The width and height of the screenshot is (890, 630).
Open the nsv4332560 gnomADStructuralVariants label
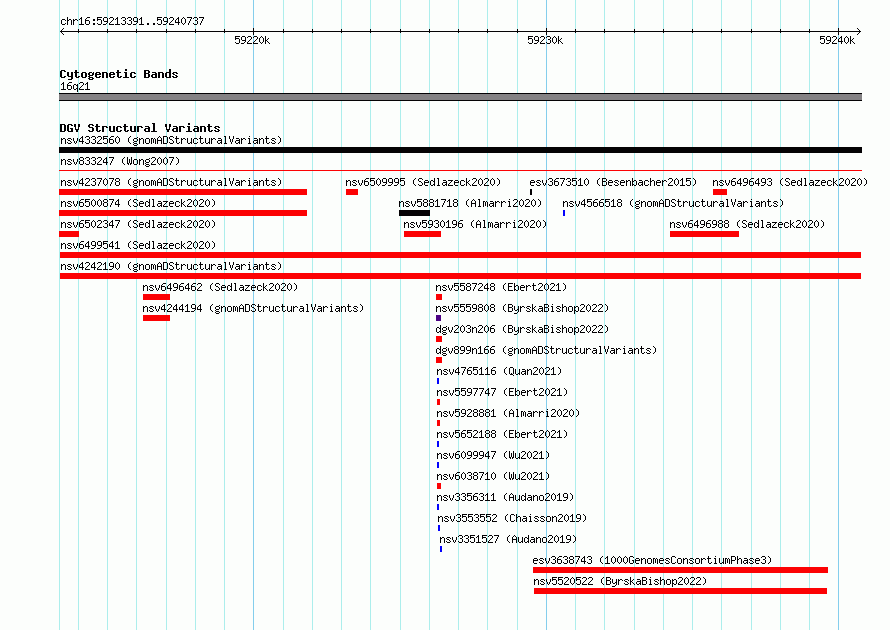coord(171,140)
